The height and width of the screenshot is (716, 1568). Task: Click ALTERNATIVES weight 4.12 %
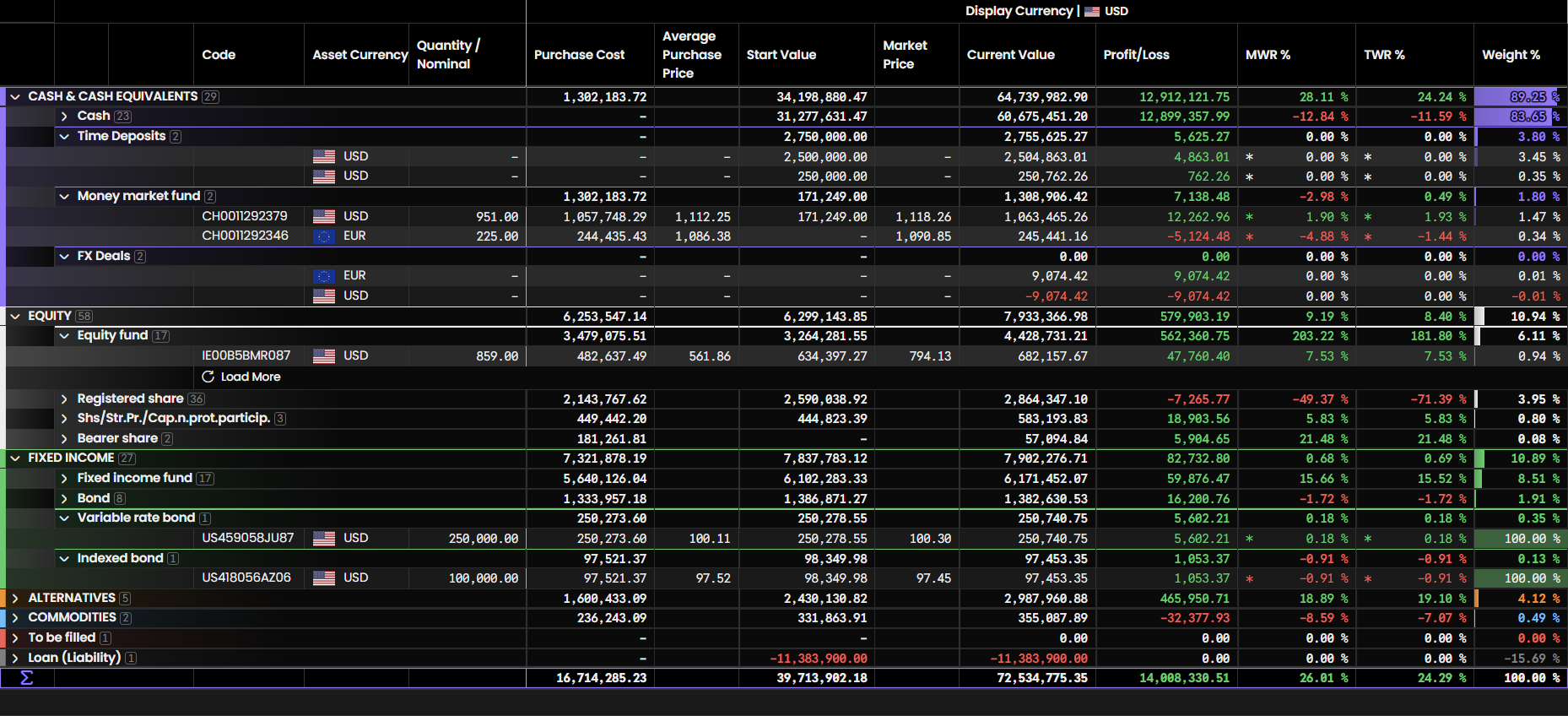(x=1539, y=599)
